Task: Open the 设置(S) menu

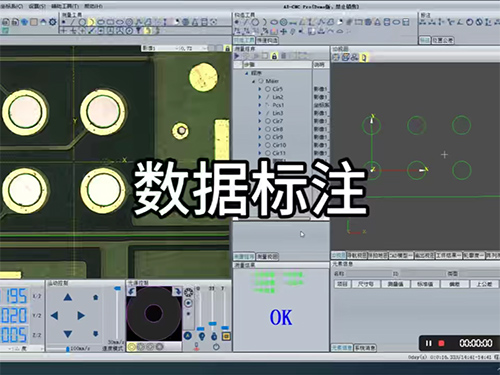Action: coord(37,6)
